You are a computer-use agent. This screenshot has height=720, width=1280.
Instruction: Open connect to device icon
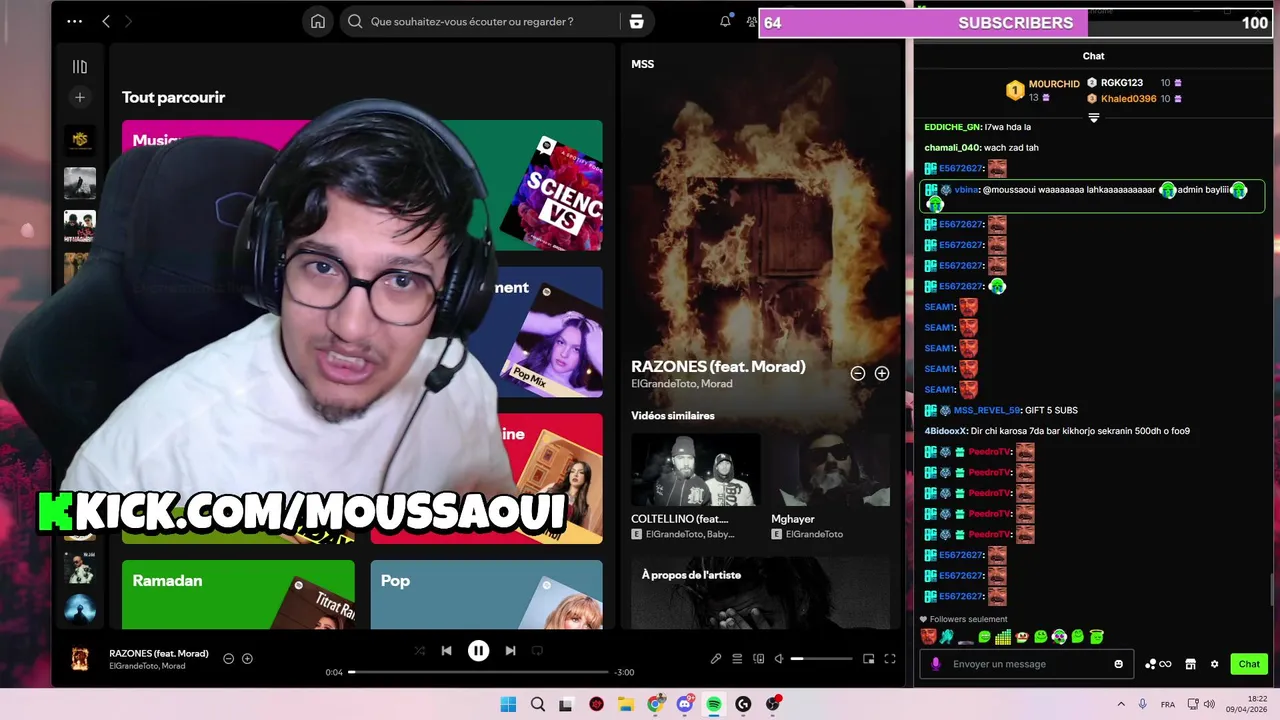click(x=759, y=658)
